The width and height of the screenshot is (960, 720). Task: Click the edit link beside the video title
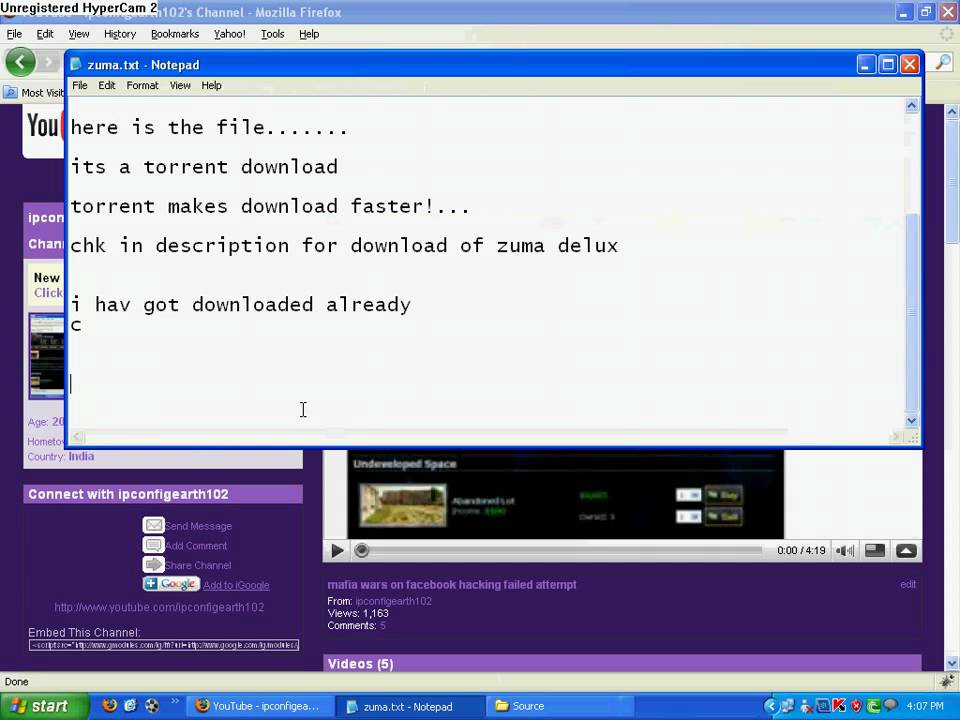[x=908, y=585]
